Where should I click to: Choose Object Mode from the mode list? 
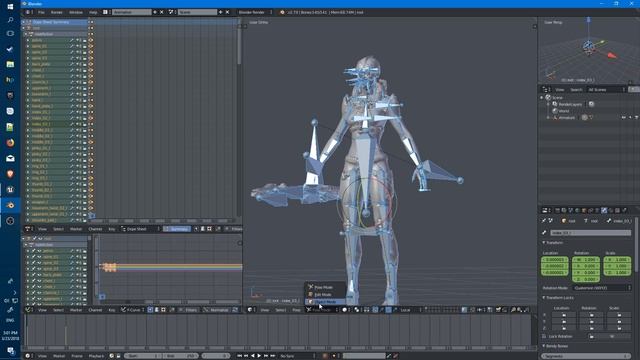click(x=325, y=302)
